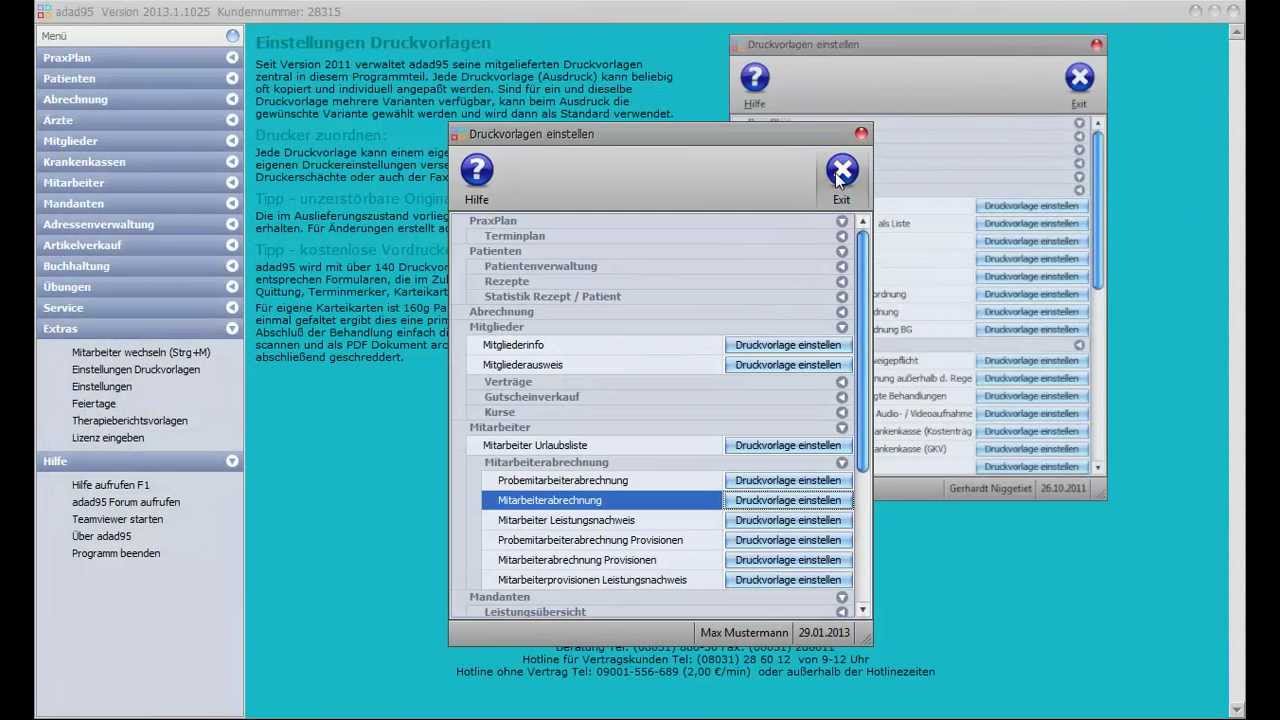Viewport: 1280px width, 720px height.
Task: Expand PraxPlan in left sidebar menu
Action: [232, 57]
